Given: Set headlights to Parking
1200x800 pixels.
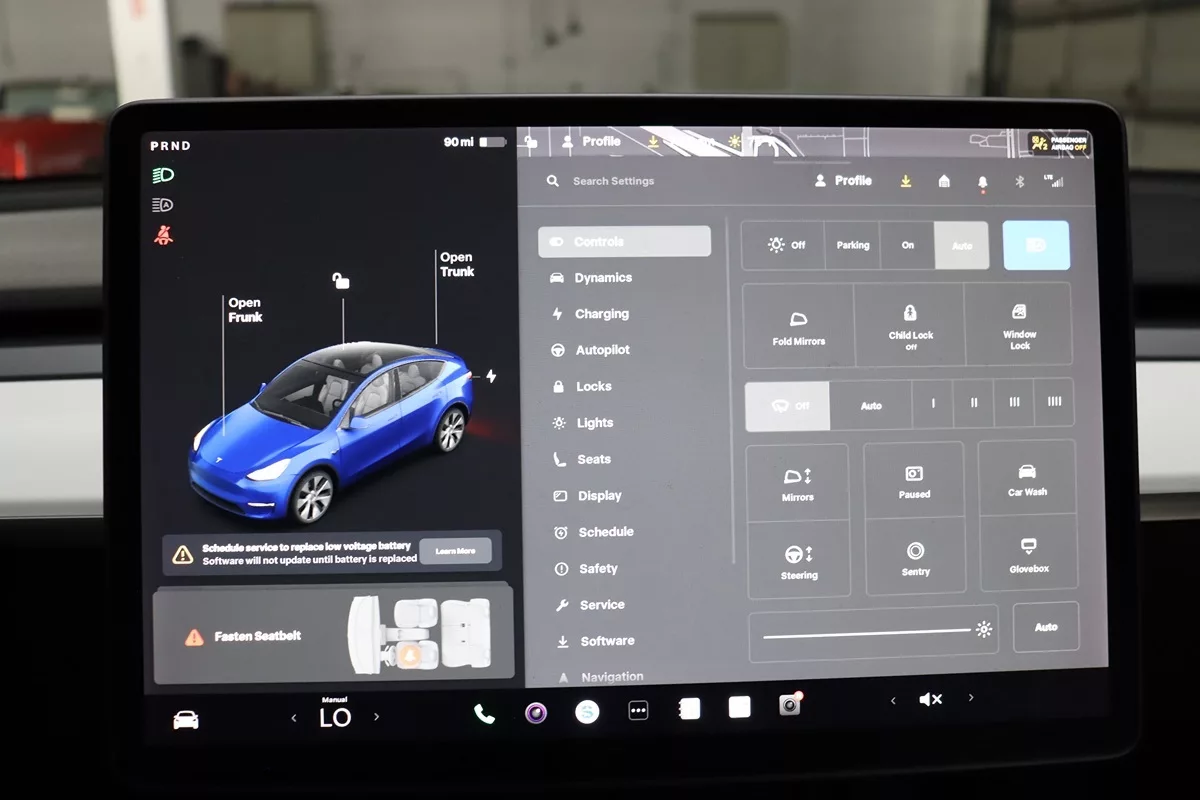Looking at the screenshot, I should (x=853, y=245).
